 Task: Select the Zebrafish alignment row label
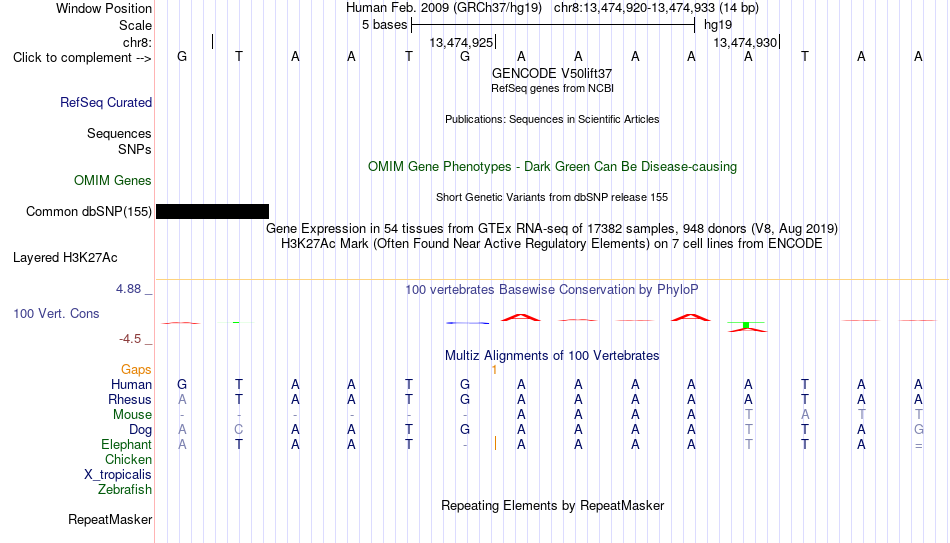[125, 489]
